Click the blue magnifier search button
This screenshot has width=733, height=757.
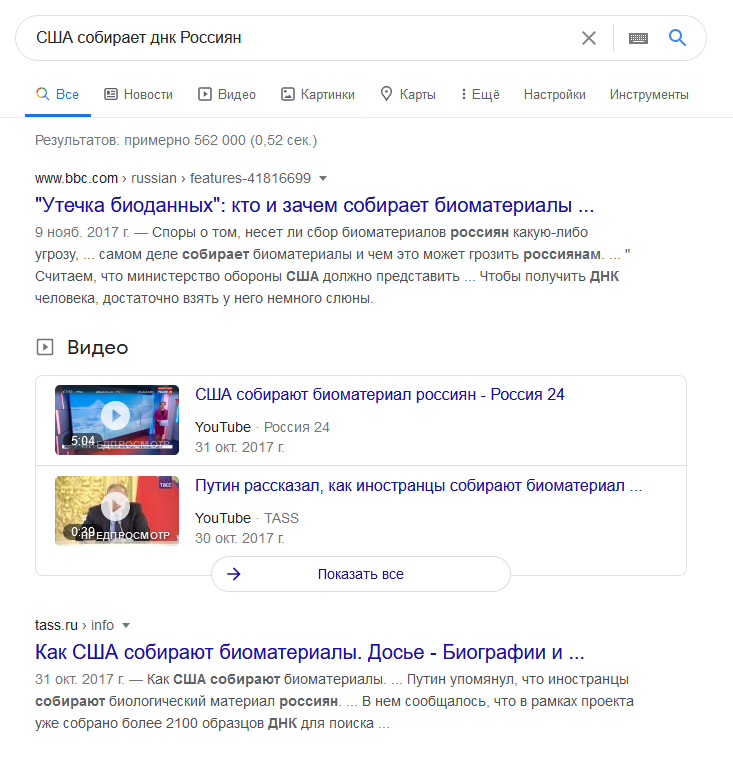point(677,37)
